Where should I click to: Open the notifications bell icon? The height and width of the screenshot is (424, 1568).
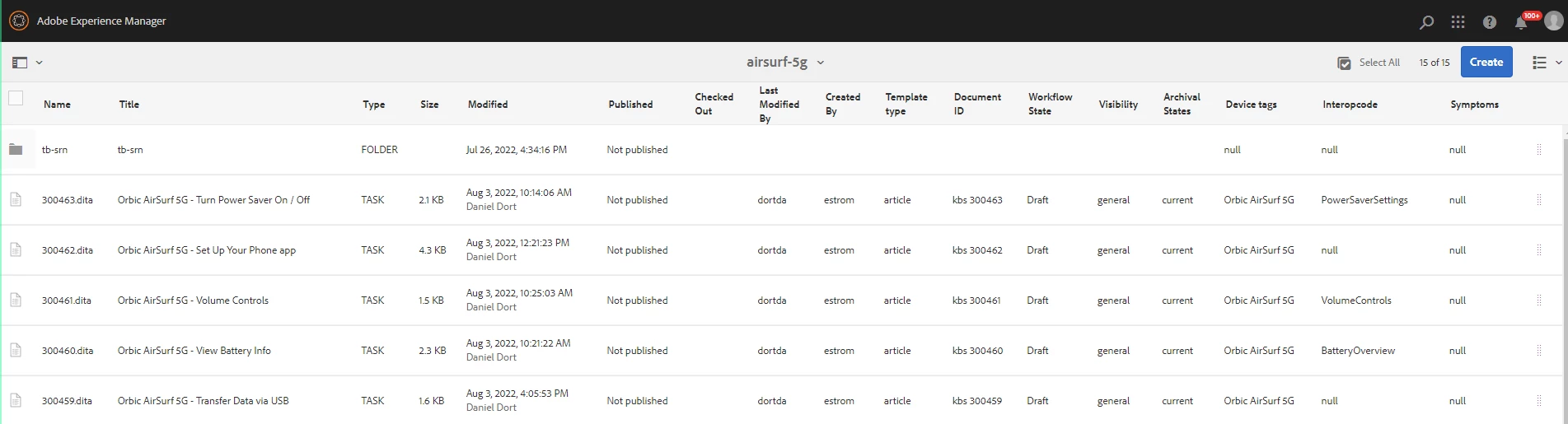1520,22
